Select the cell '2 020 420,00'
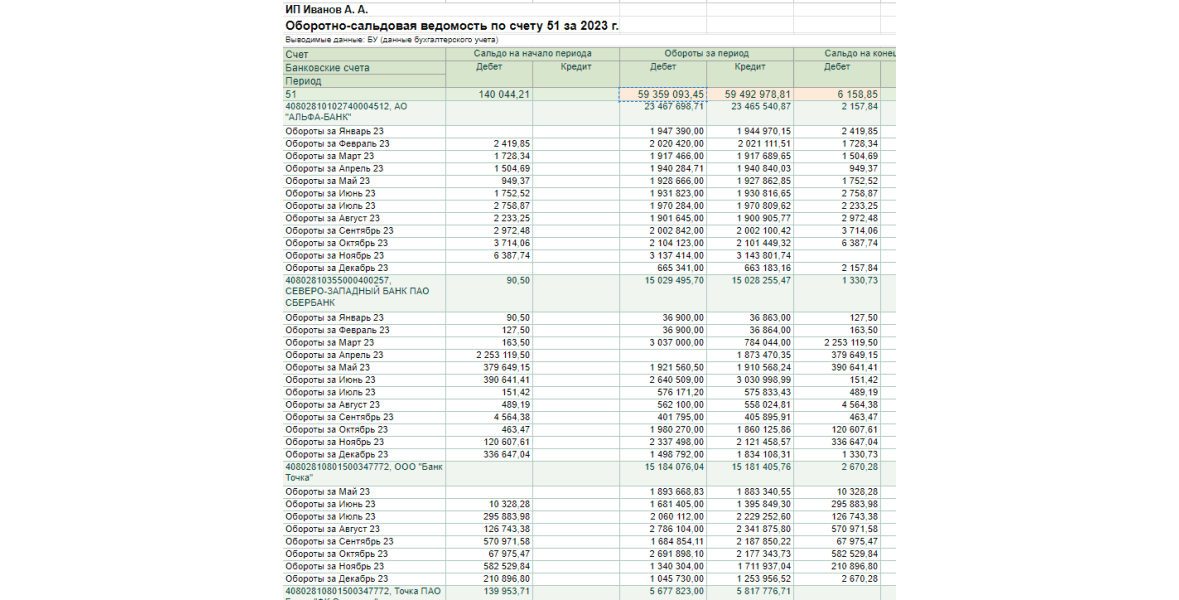1179x600 pixels. (x=662, y=144)
